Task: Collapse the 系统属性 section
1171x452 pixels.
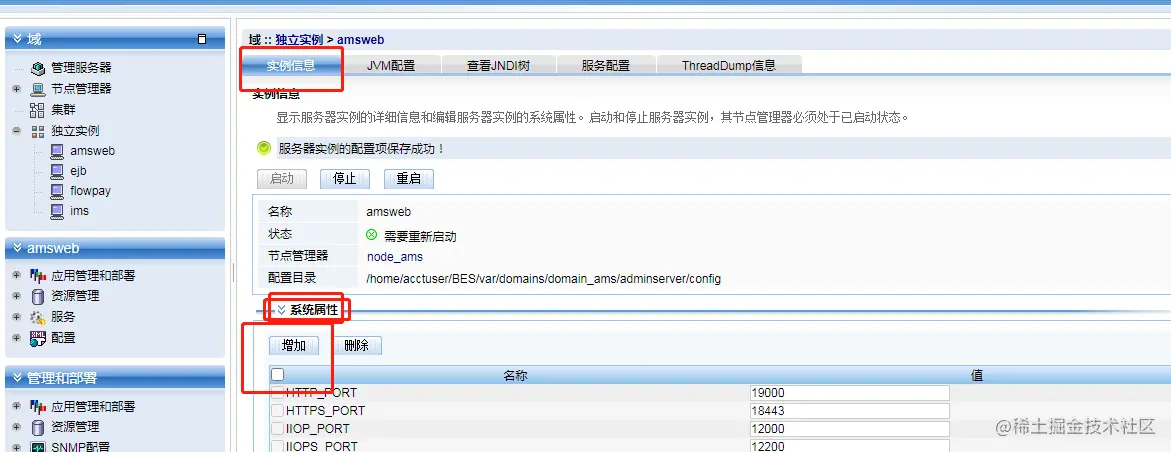Action: [x=282, y=309]
